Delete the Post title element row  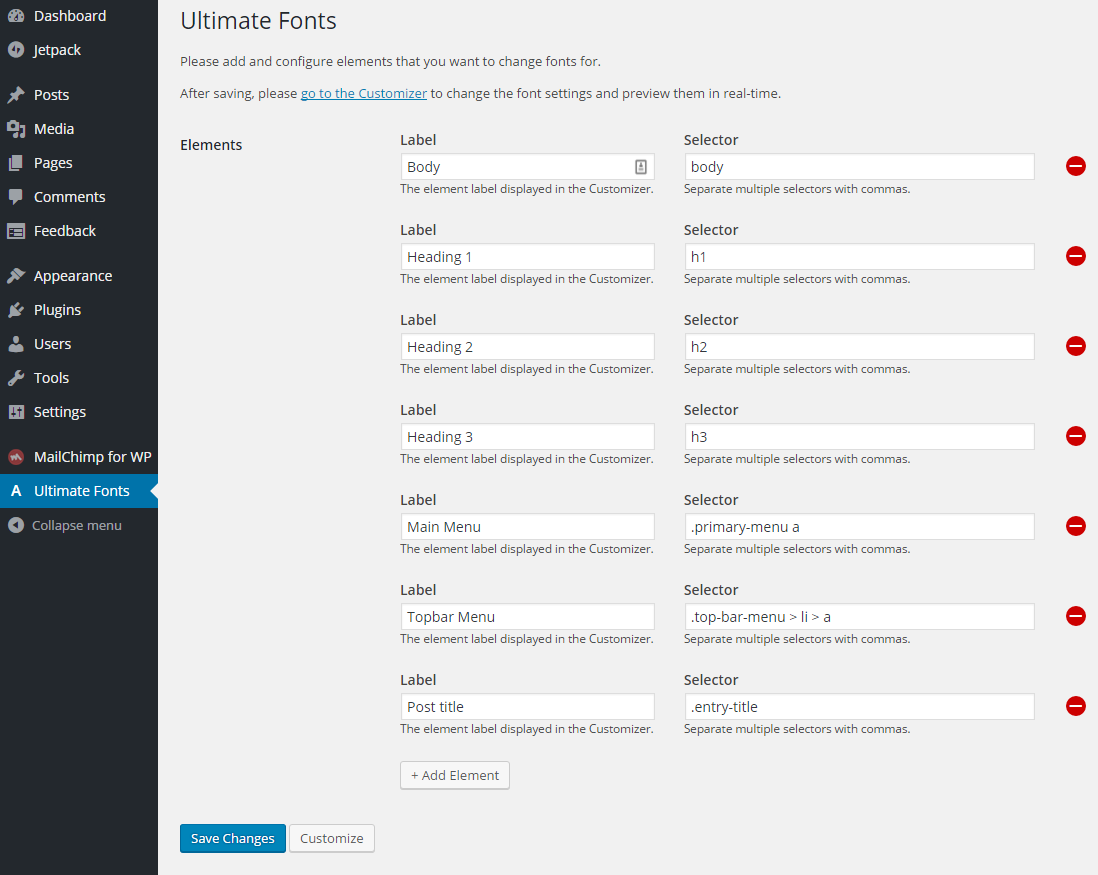tap(1076, 706)
